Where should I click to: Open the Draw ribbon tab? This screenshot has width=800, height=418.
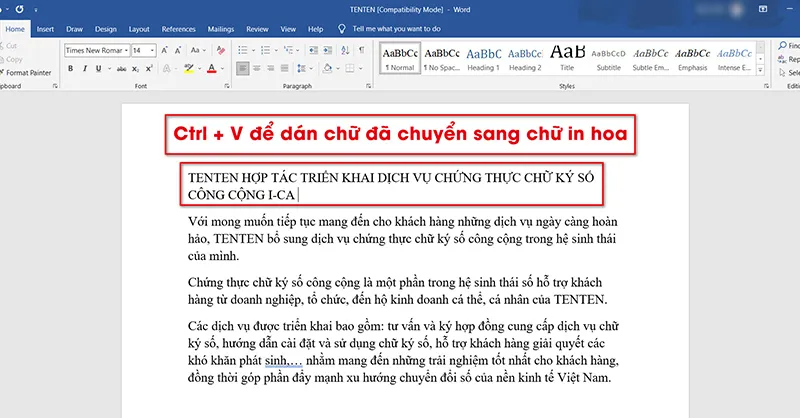coord(74,29)
